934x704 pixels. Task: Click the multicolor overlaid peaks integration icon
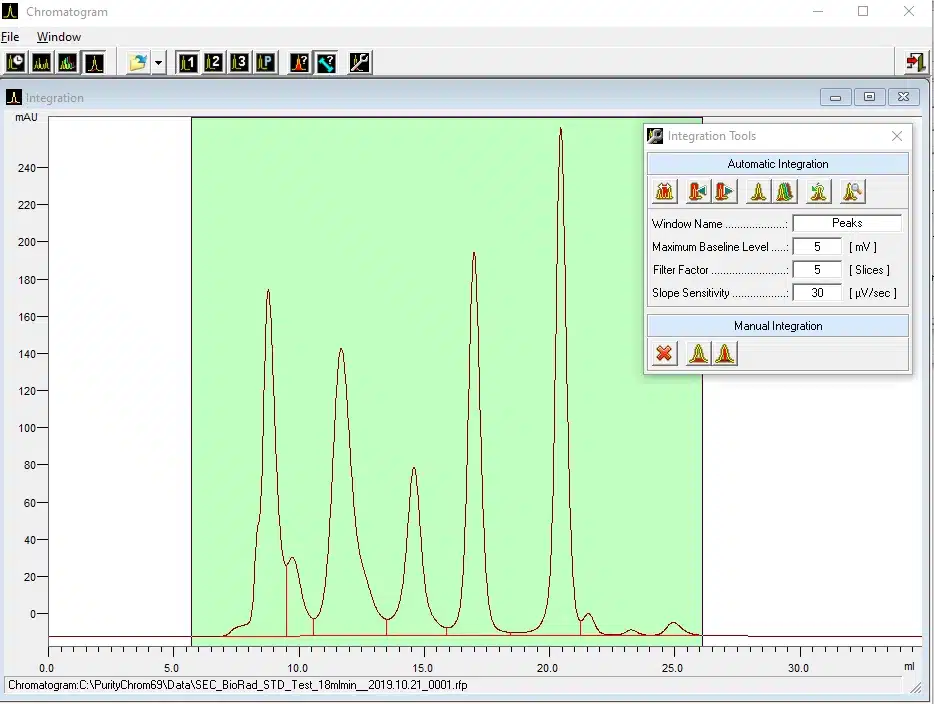pyautogui.click(x=786, y=191)
